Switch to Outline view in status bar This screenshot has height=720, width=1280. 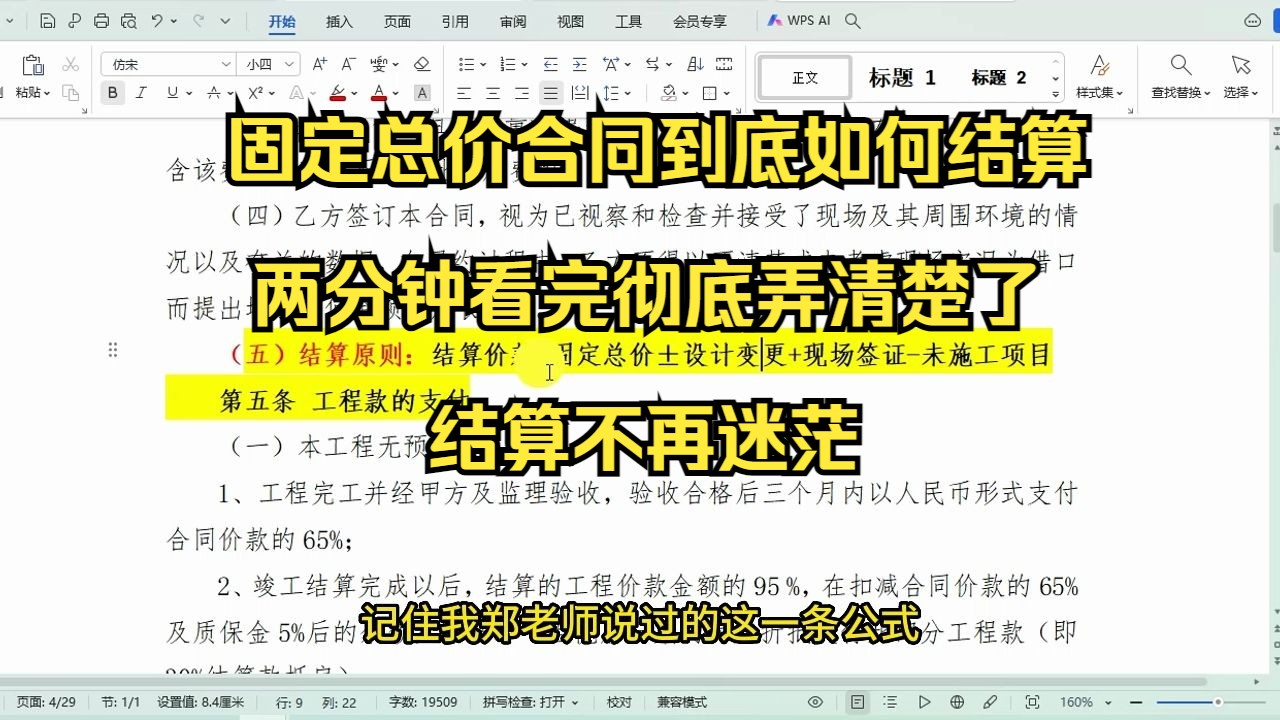coord(890,702)
